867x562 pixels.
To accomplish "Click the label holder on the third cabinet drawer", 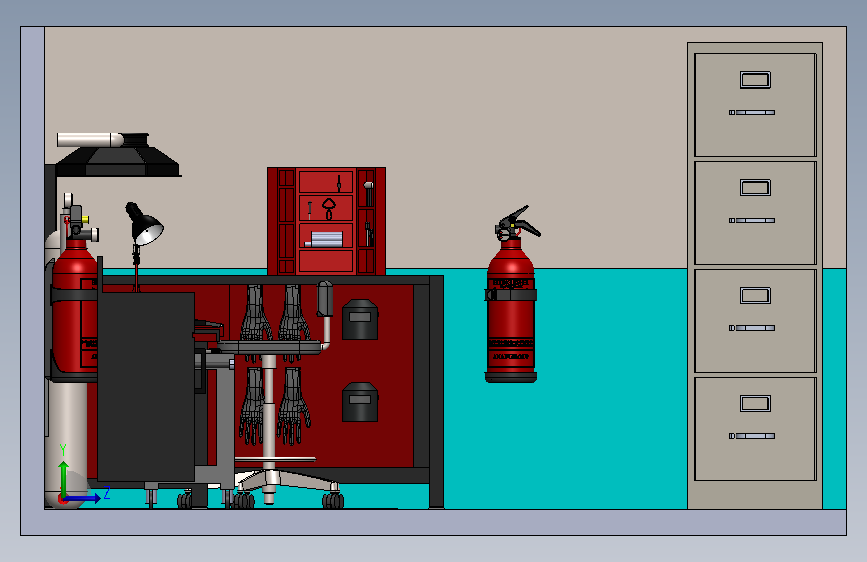I will tap(755, 295).
